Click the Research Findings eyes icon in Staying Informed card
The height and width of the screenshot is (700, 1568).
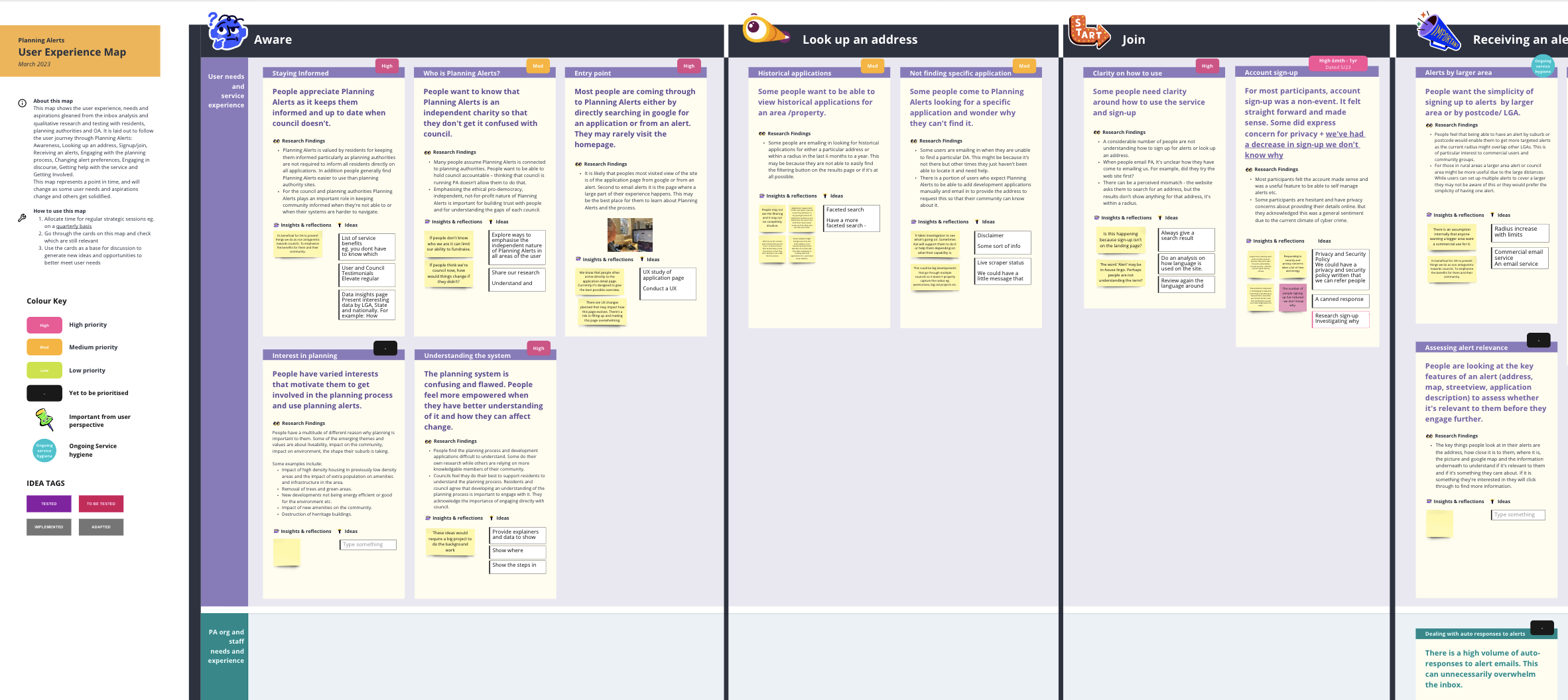(276, 141)
